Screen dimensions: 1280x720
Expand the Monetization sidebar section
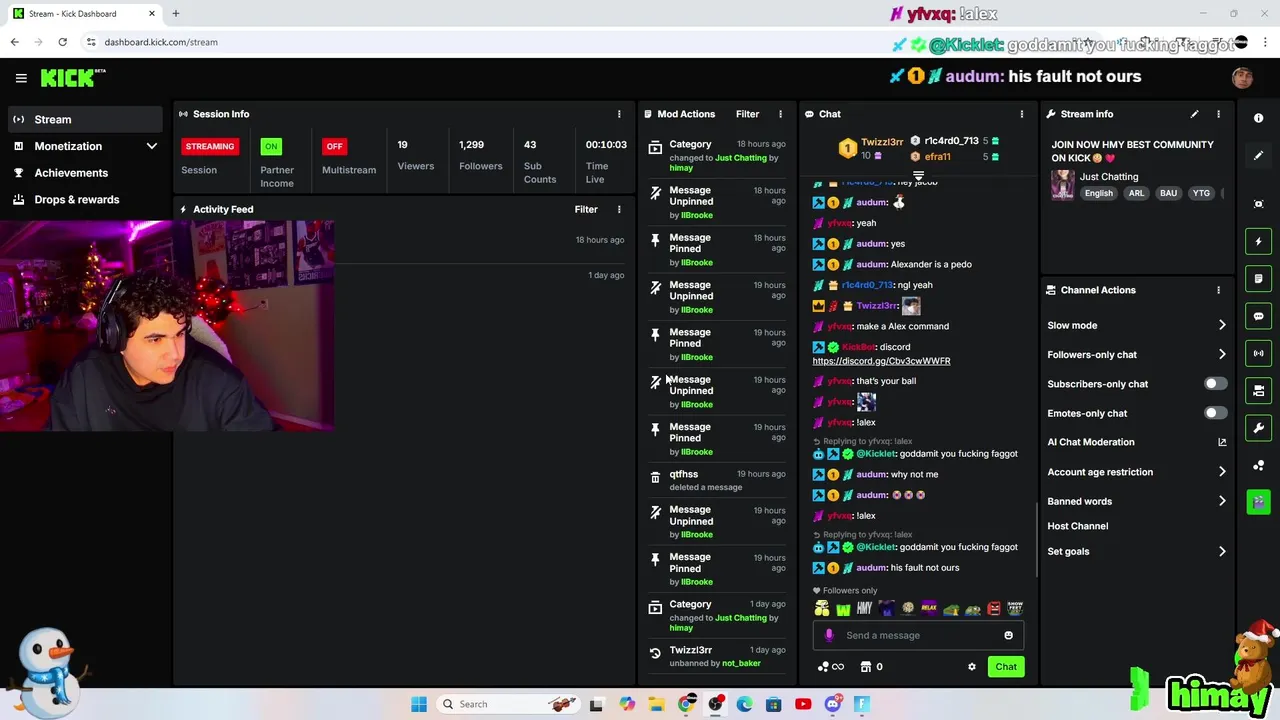coord(152,146)
